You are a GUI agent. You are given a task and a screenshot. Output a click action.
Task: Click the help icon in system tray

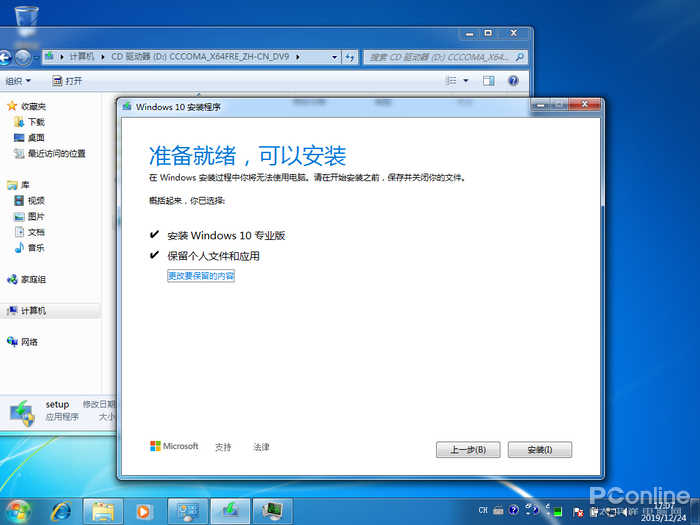(x=513, y=510)
